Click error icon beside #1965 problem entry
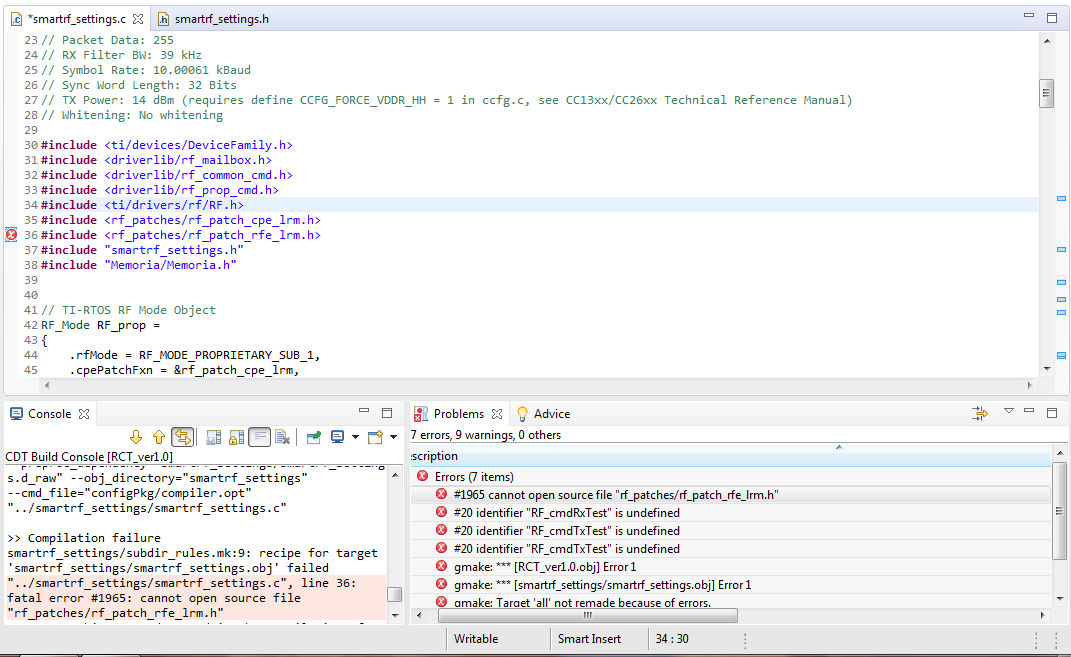1071x657 pixels. (441, 494)
